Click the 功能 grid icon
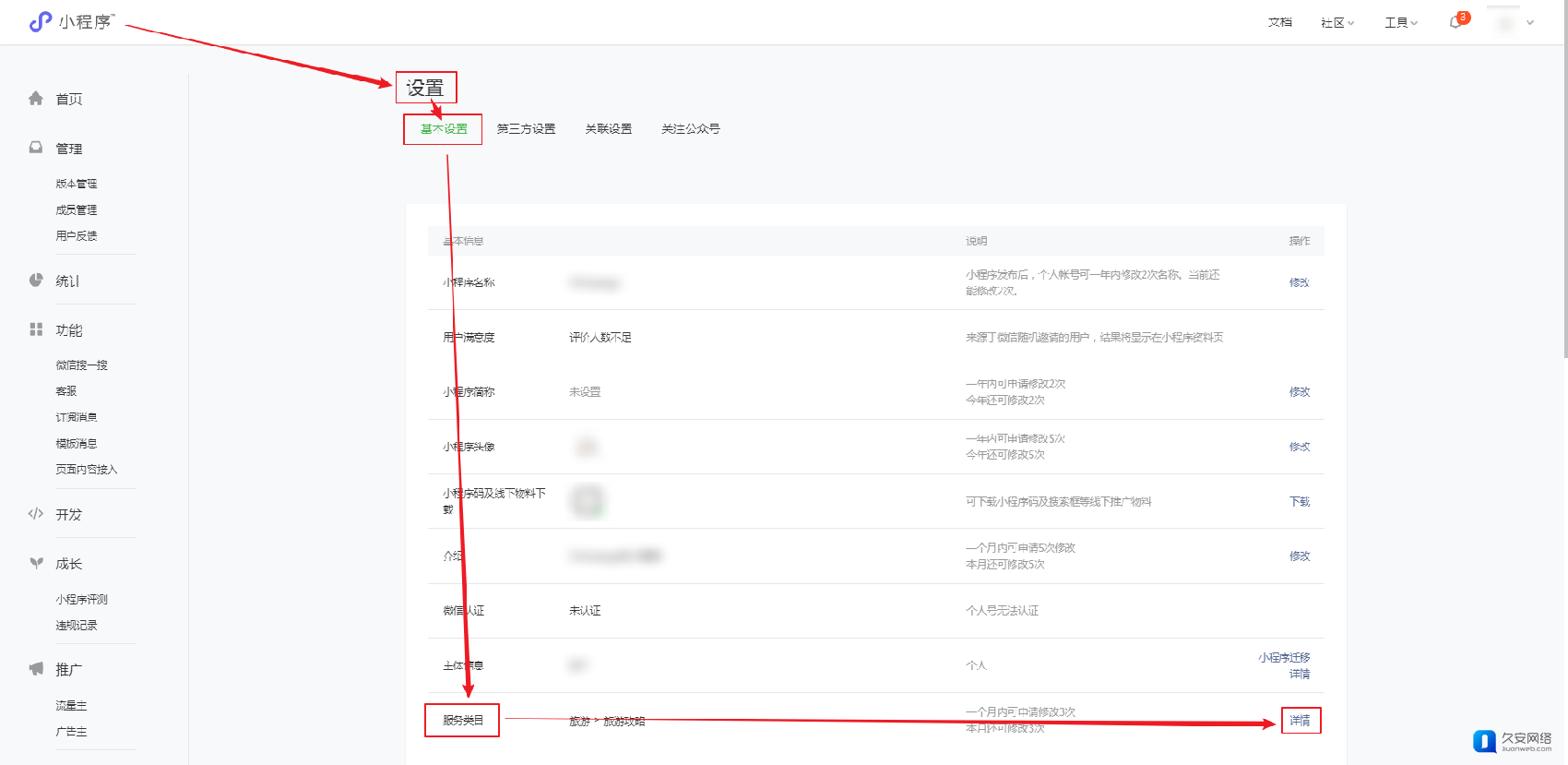The image size is (1568, 765). 36,329
